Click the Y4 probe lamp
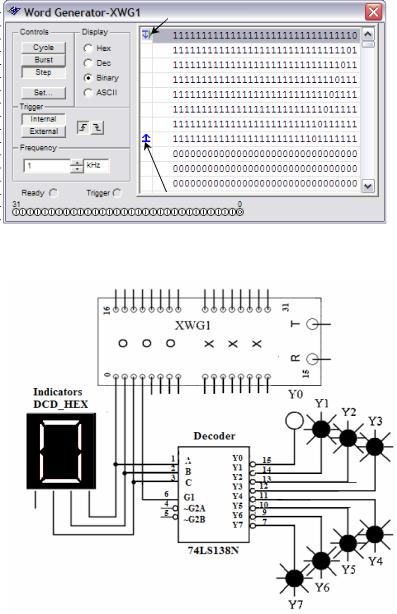The height and width of the screenshot is (614, 397). (375, 534)
